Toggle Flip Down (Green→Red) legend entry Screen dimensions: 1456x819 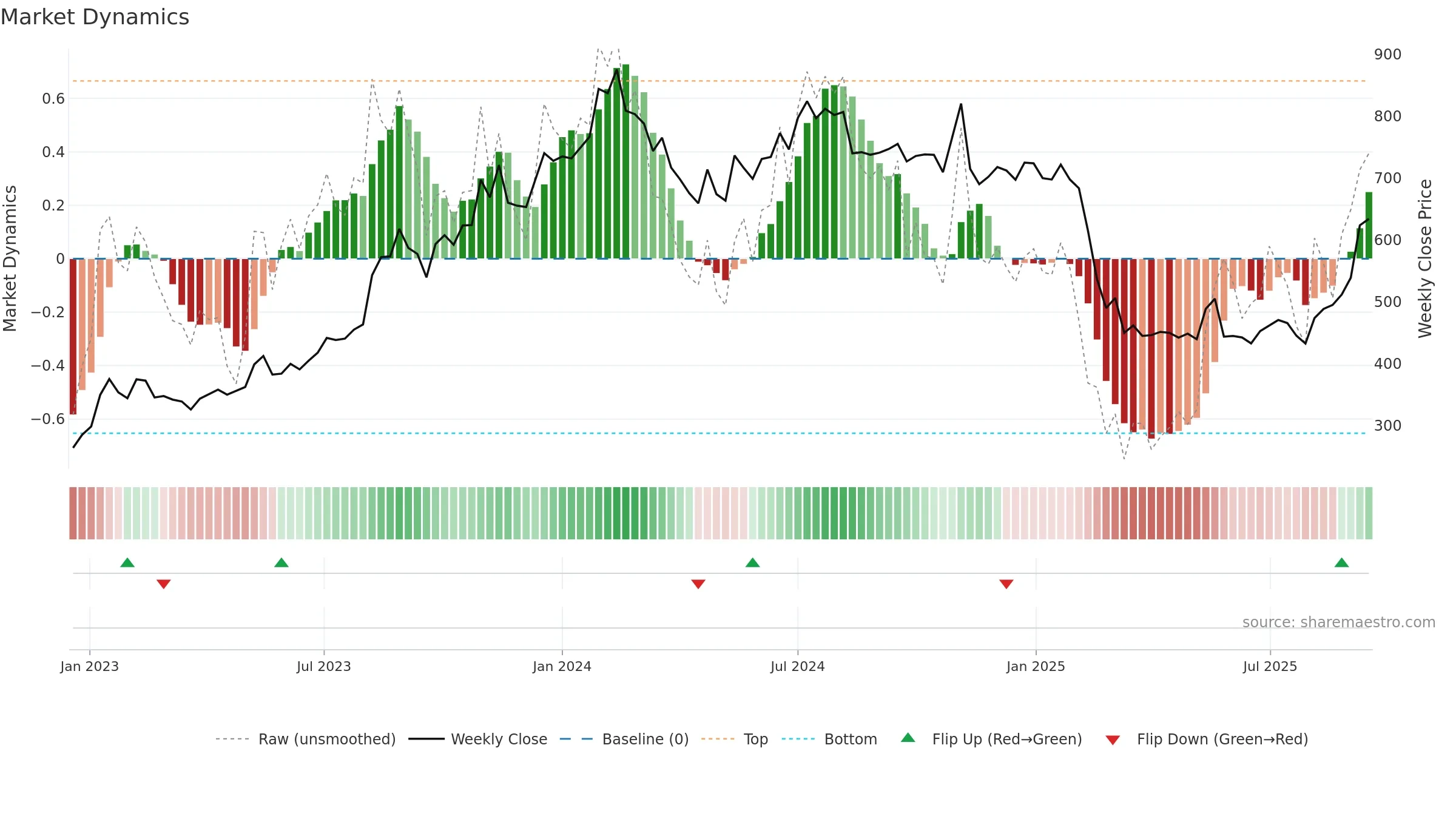click(1207, 739)
